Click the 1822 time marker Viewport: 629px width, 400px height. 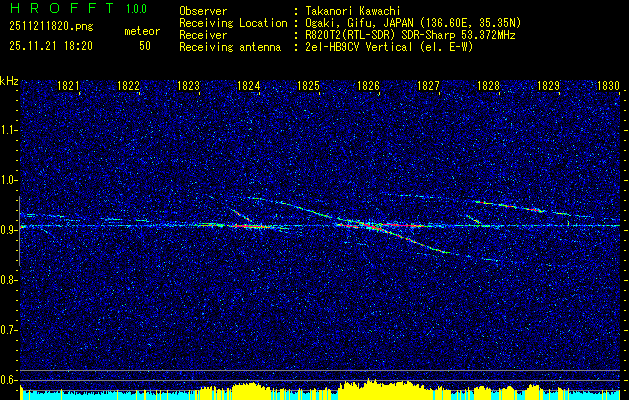(x=128, y=86)
